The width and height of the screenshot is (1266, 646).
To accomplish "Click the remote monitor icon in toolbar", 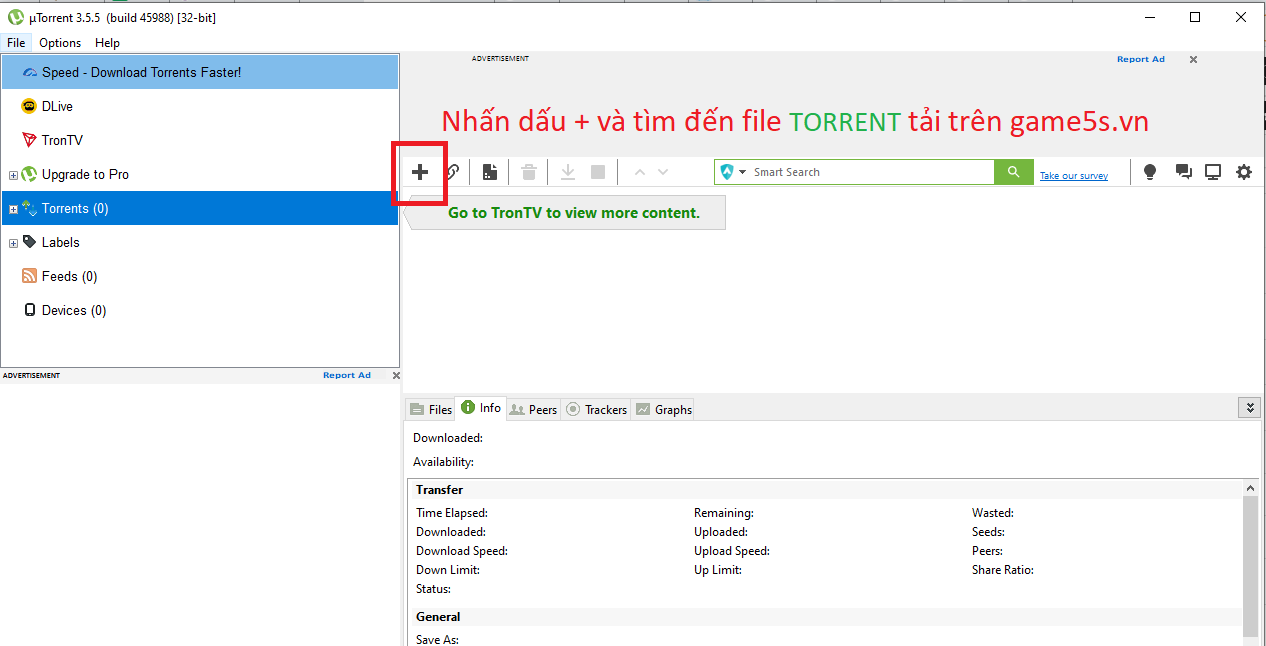I will [x=1213, y=172].
